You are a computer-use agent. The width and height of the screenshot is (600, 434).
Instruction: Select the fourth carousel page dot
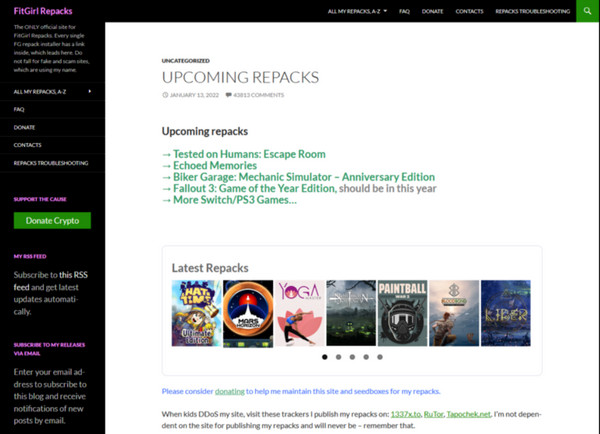366,357
